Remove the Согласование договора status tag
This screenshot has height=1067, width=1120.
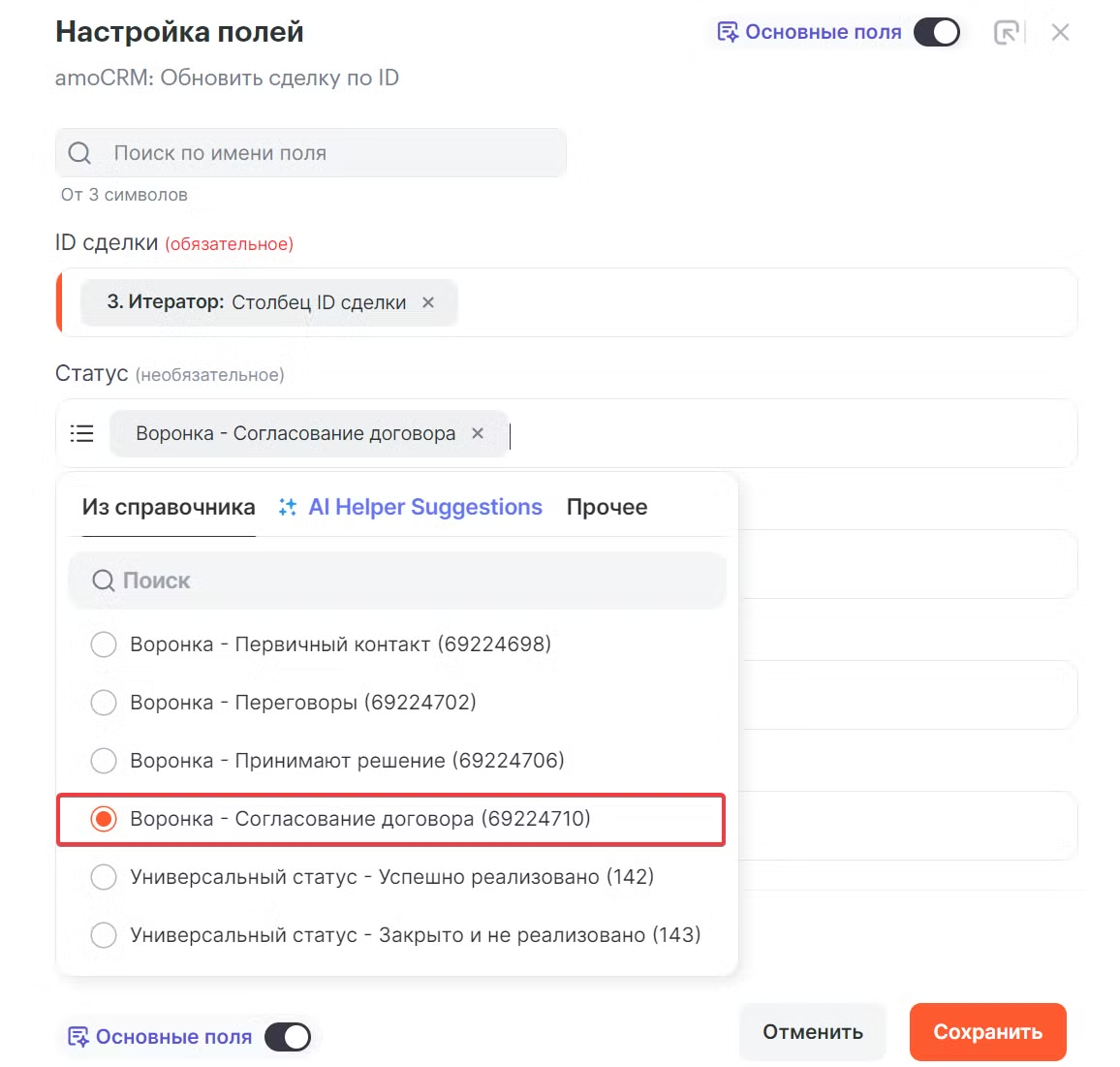(x=478, y=433)
